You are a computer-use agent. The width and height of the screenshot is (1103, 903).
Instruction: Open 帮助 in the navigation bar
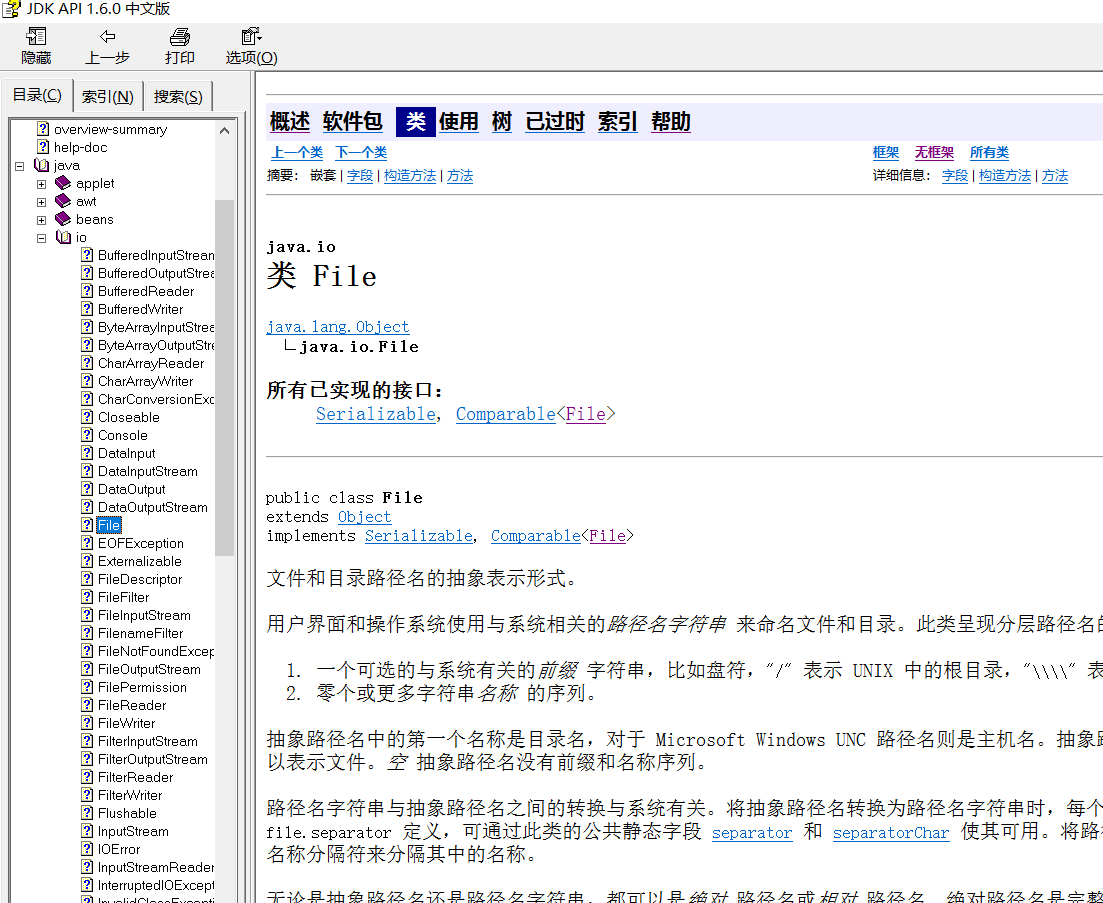pyautogui.click(x=671, y=122)
